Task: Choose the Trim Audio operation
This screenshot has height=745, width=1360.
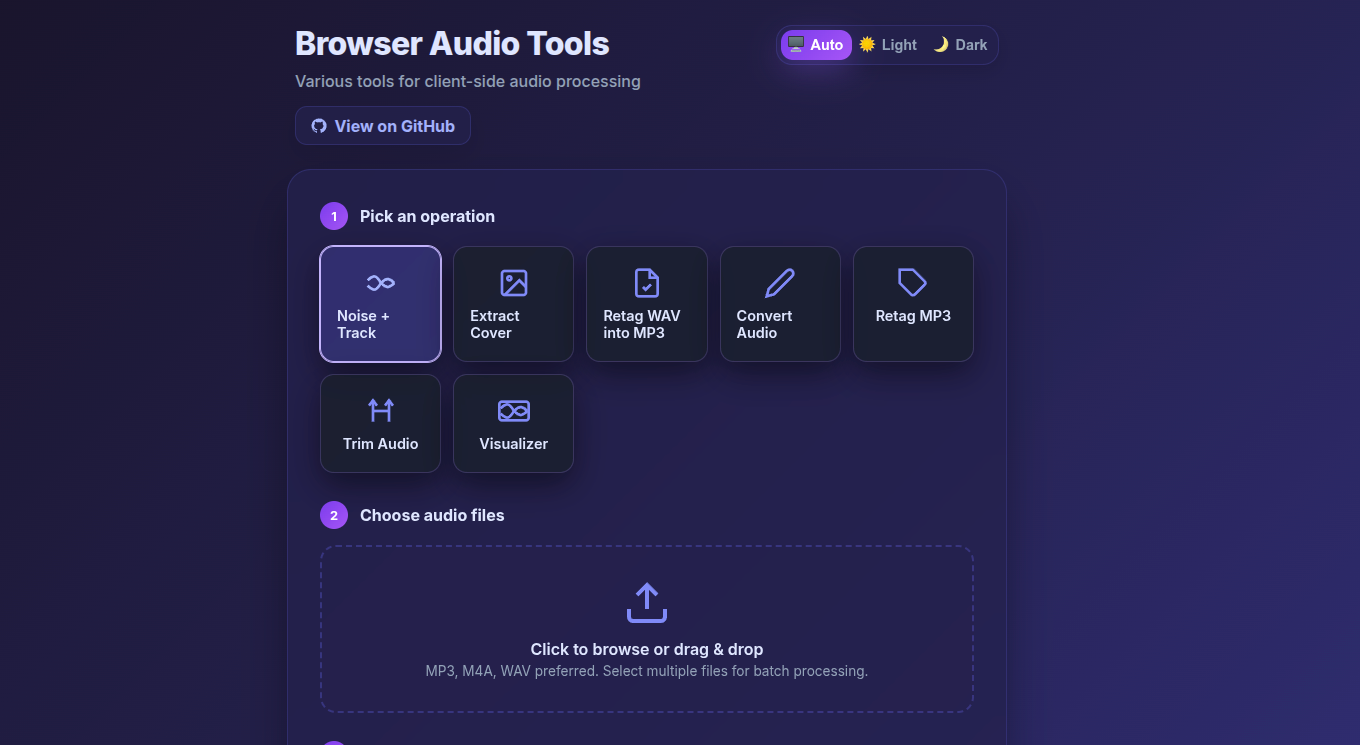Action: (380, 423)
